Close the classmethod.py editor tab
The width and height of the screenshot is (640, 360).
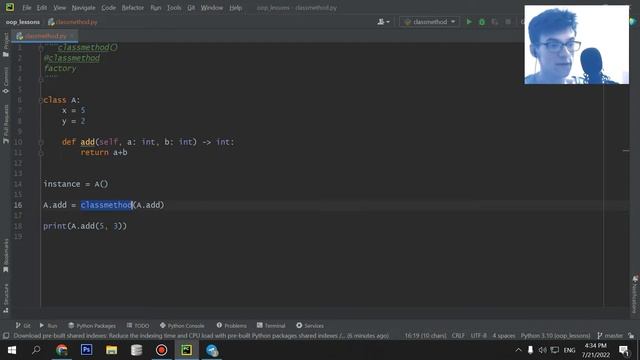[x=72, y=36]
